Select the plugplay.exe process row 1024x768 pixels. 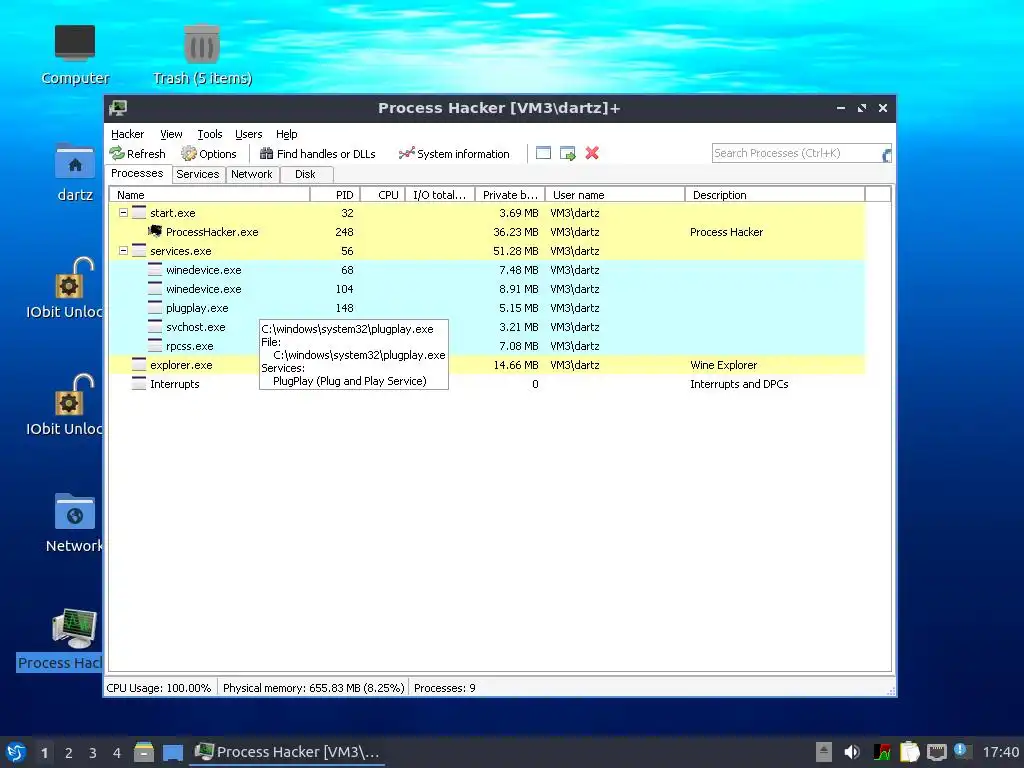pos(487,308)
